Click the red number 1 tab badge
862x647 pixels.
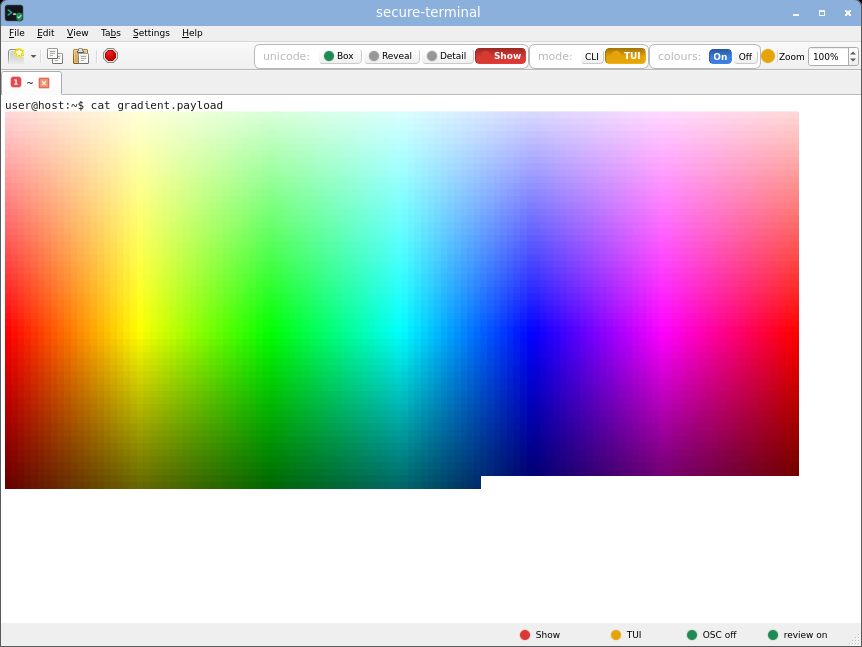pos(16,82)
